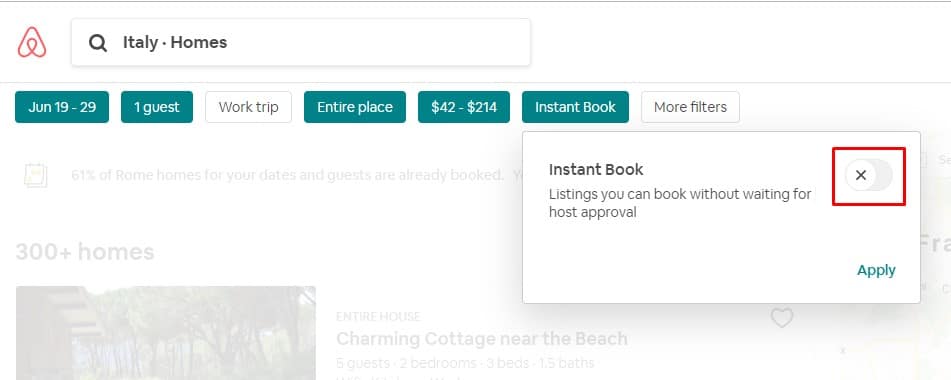Enable the Work trip filter
Viewport: 951px width, 380px height.
248,107
